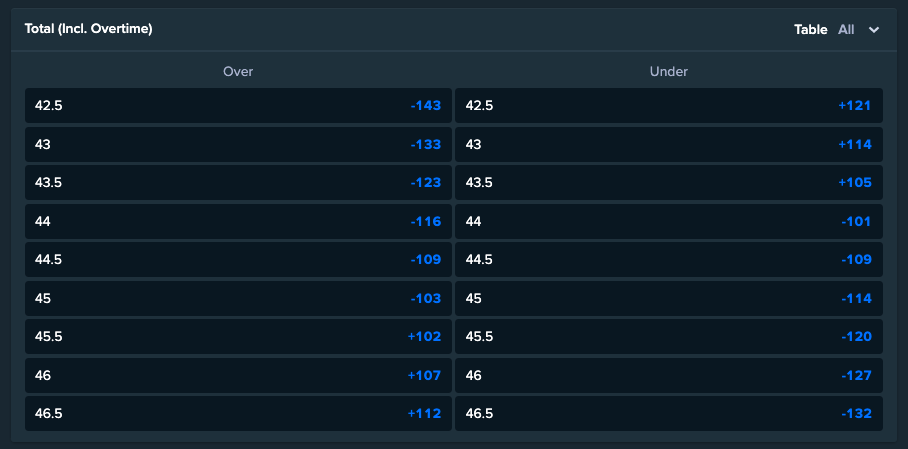Click the Total (Incl. Overtime) header

89,29
